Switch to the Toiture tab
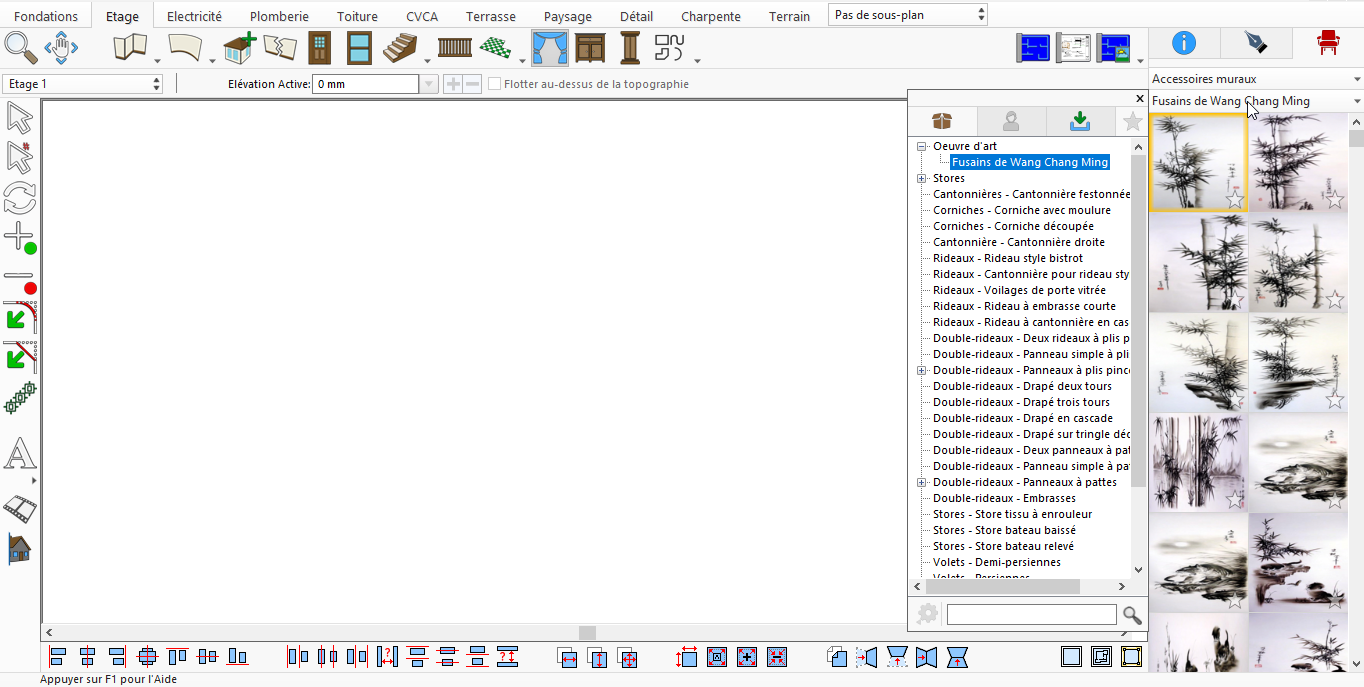The height and width of the screenshot is (687, 1364). pos(357,16)
